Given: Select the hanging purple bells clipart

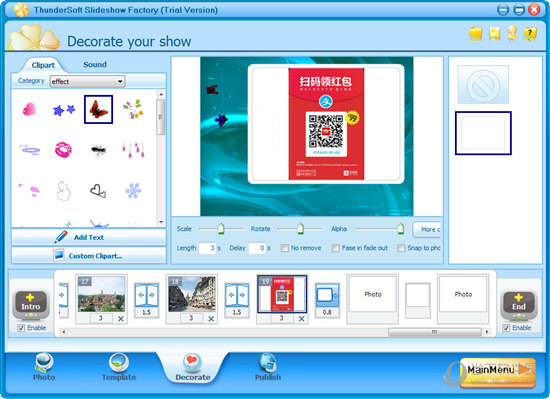Looking at the screenshot, I should (133, 149).
